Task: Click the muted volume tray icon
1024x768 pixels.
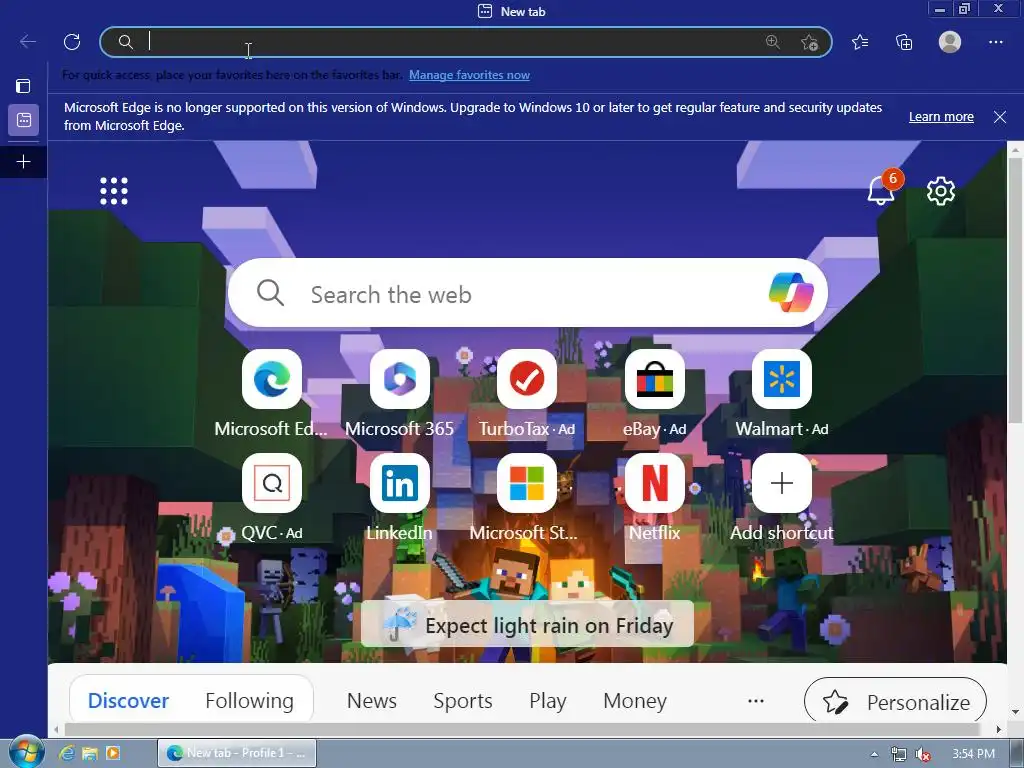Action: click(x=923, y=754)
